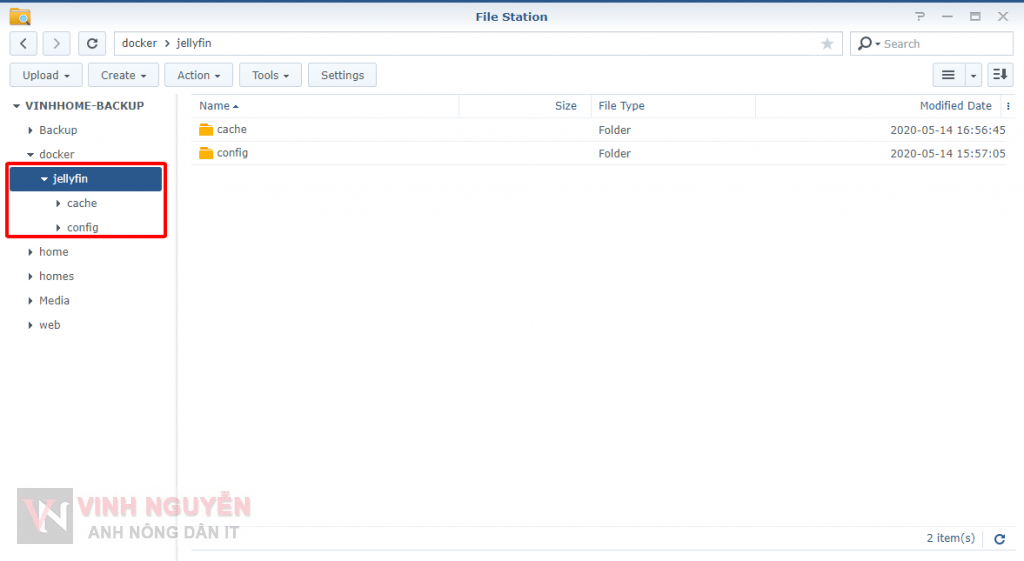Open the Upload dropdown menu
The width and height of the screenshot is (1024, 561).
[x=46, y=75]
